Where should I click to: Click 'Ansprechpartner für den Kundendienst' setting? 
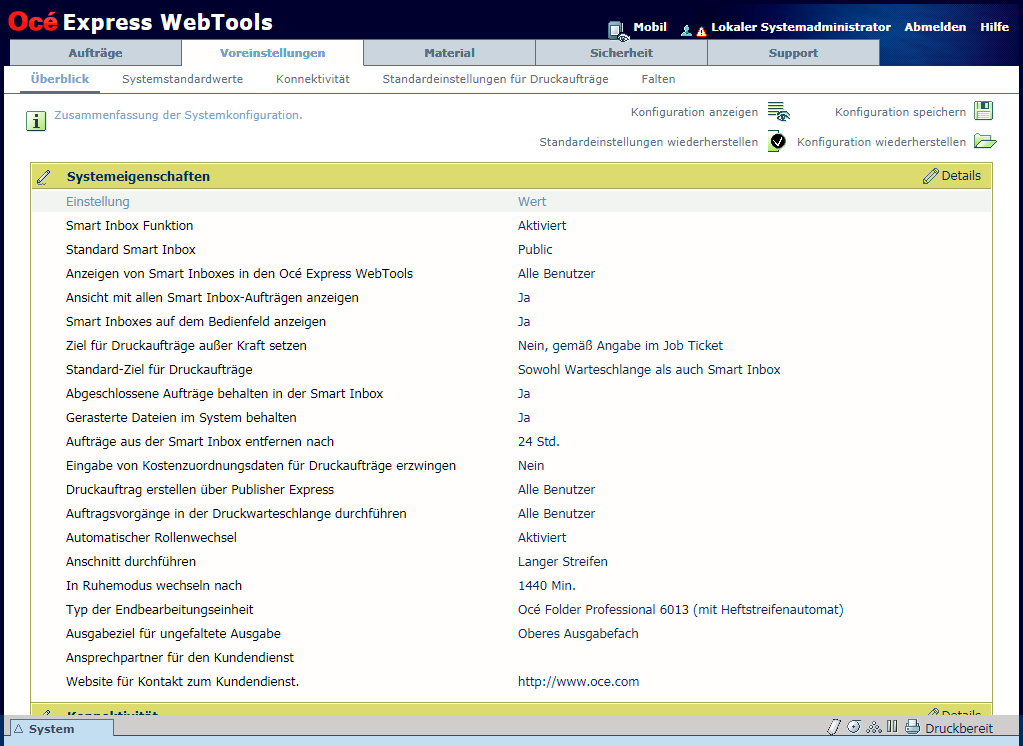180,657
